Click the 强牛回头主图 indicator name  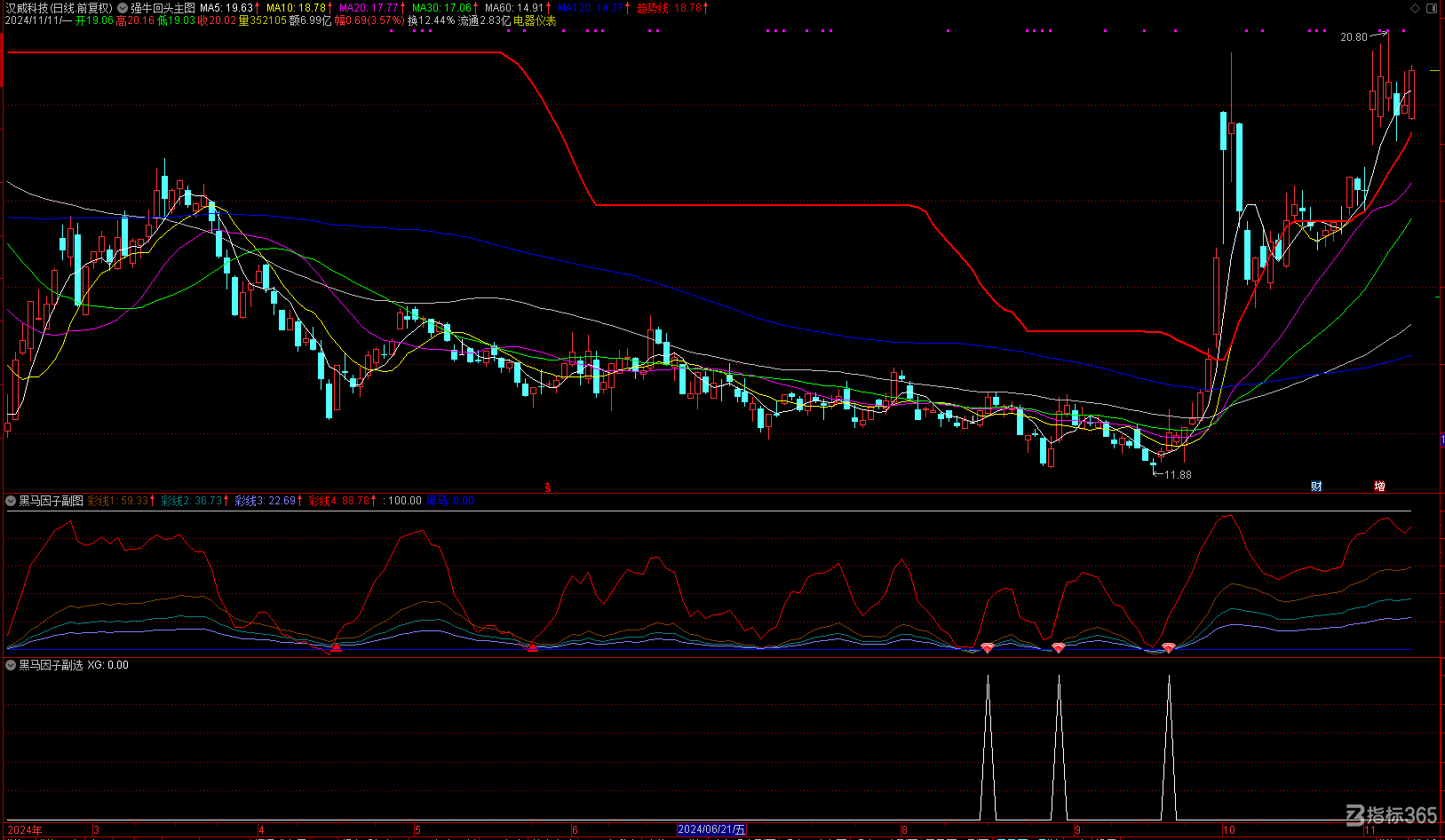(163, 8)
